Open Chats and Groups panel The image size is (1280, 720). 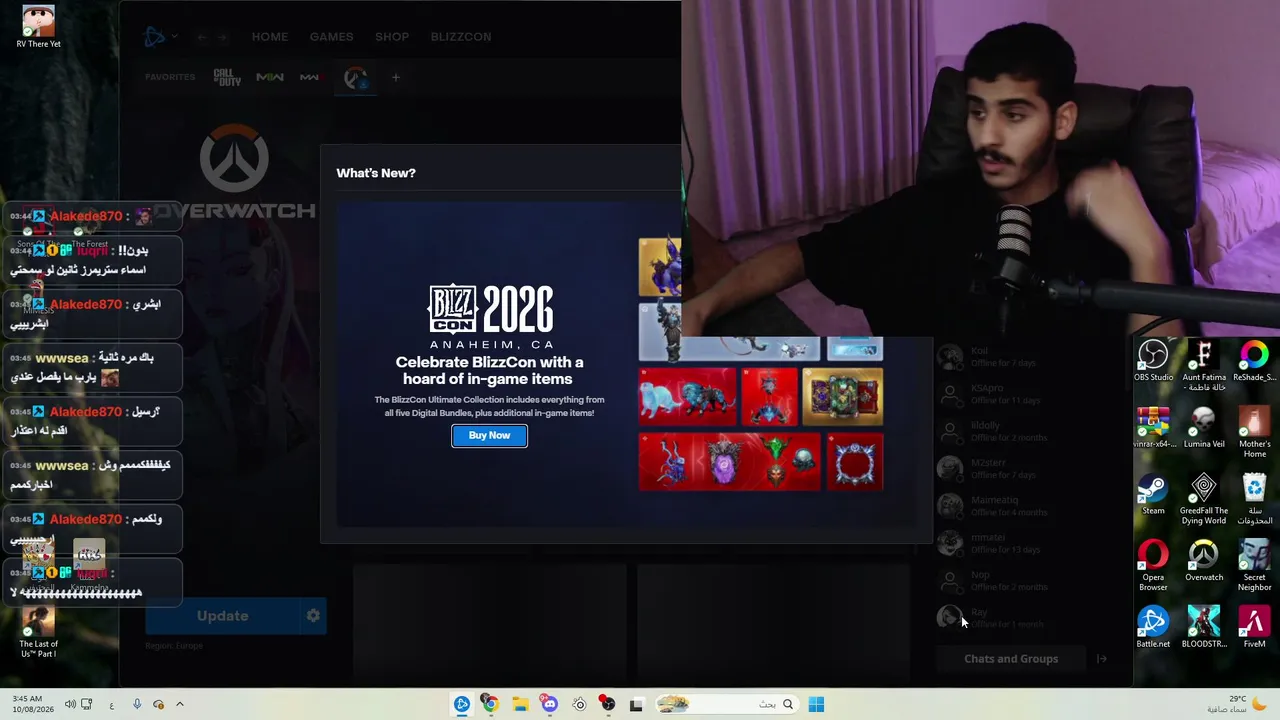[x=1011, y=659]
